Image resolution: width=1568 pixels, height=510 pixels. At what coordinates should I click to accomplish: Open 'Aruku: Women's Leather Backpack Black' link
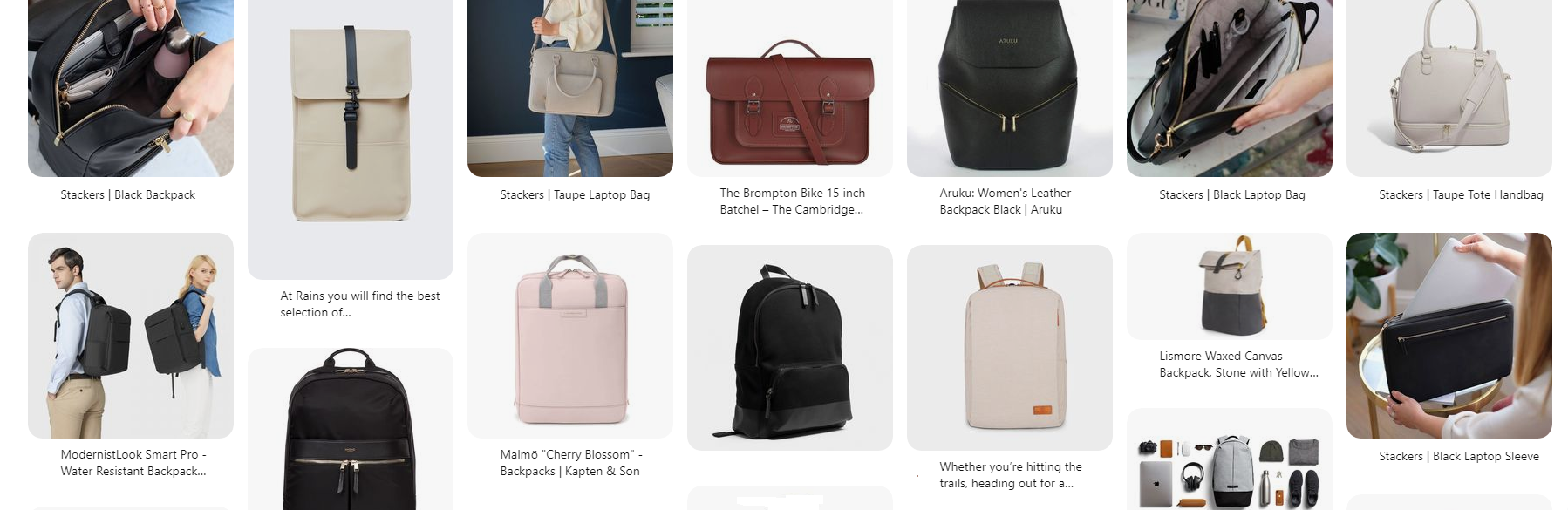click(1006, 201)
